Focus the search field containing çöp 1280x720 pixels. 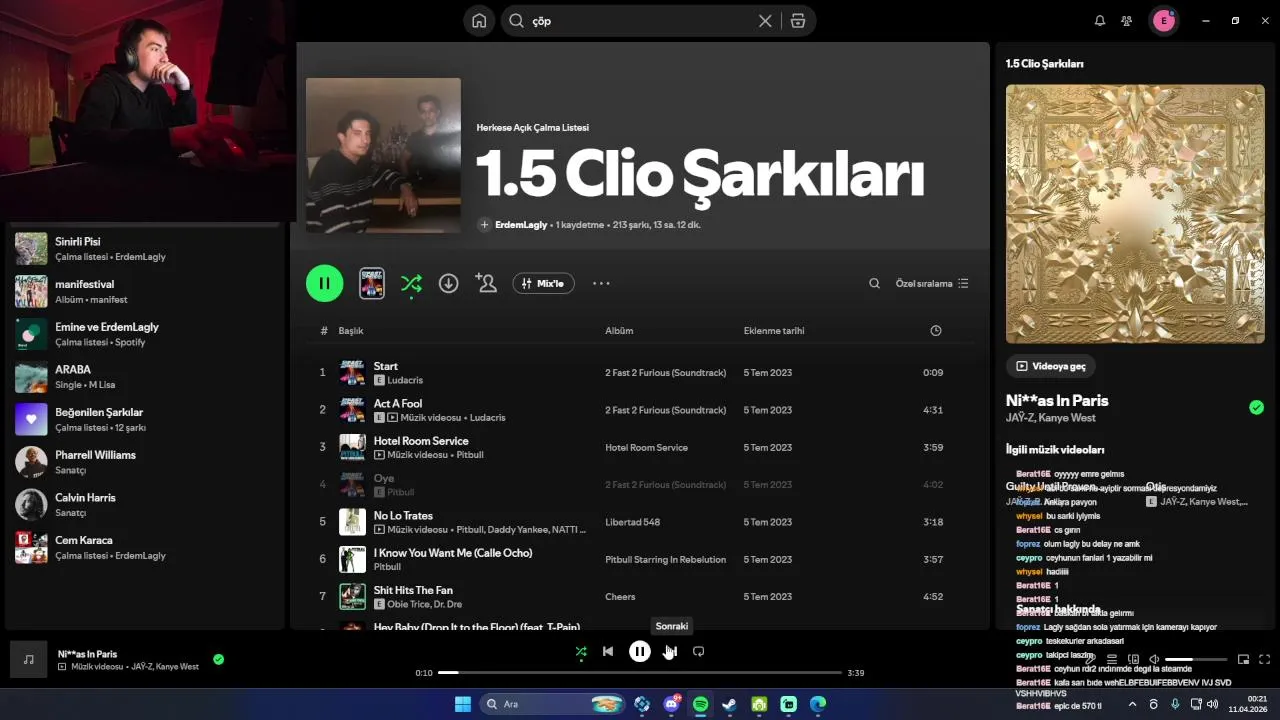[x=640, y=21]
